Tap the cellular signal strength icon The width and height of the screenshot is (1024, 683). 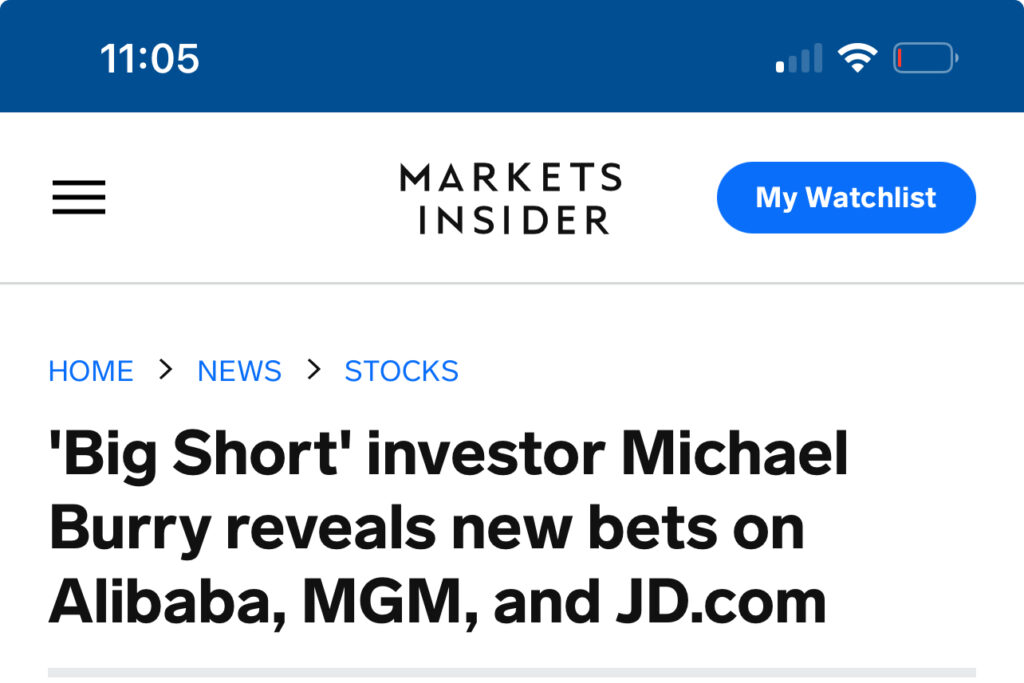(x=798, y=59)
